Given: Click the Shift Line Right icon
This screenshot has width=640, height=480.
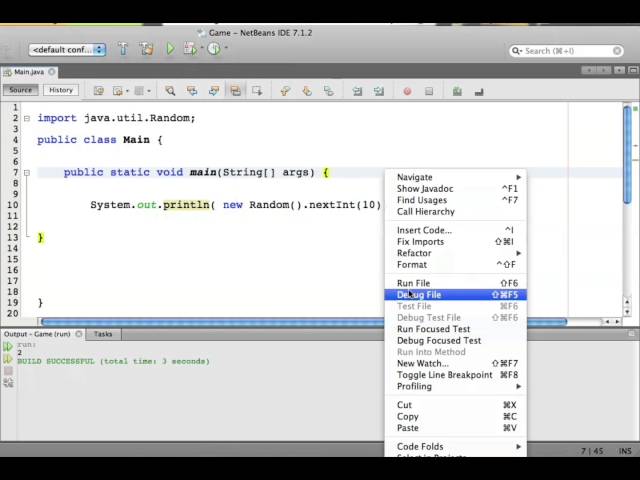Looking at the screenshot, I should point(379,91).
